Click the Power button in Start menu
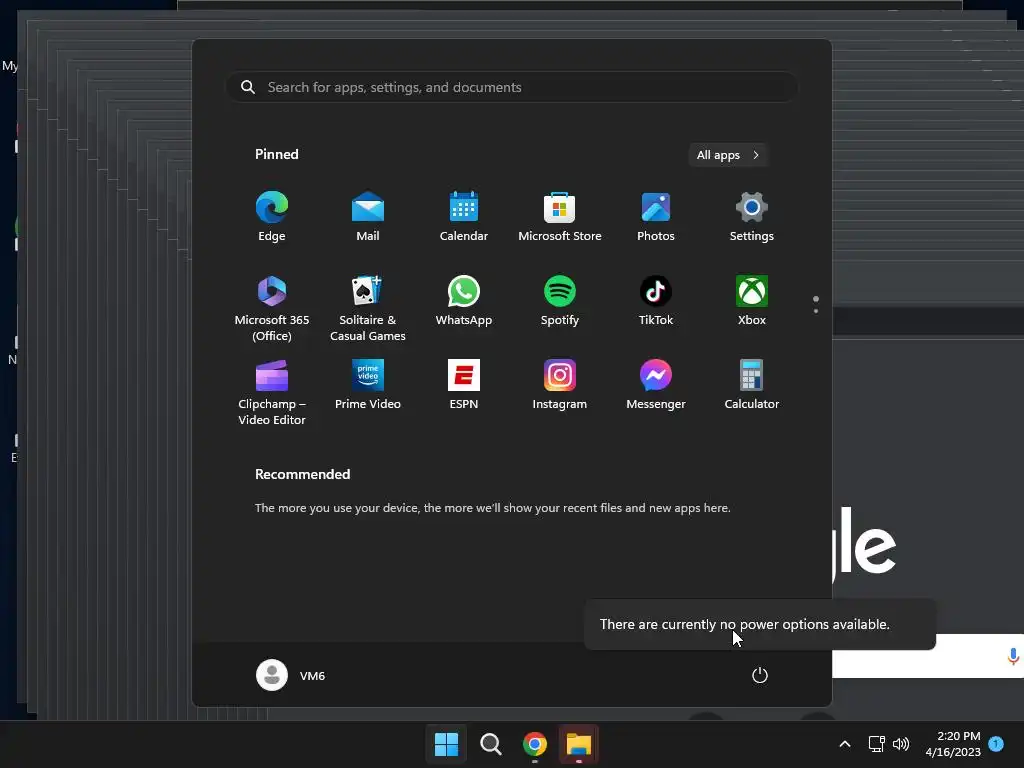The width and height of the screenshot is (1024, 768). pos(760,675)
